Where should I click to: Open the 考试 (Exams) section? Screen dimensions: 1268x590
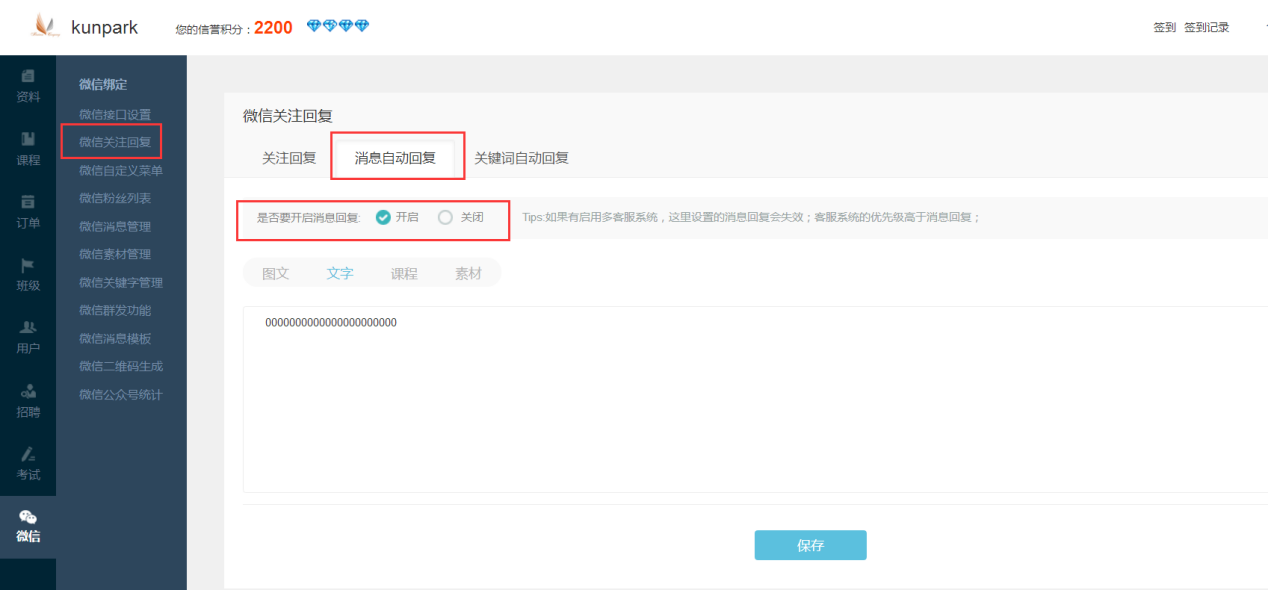27,462
